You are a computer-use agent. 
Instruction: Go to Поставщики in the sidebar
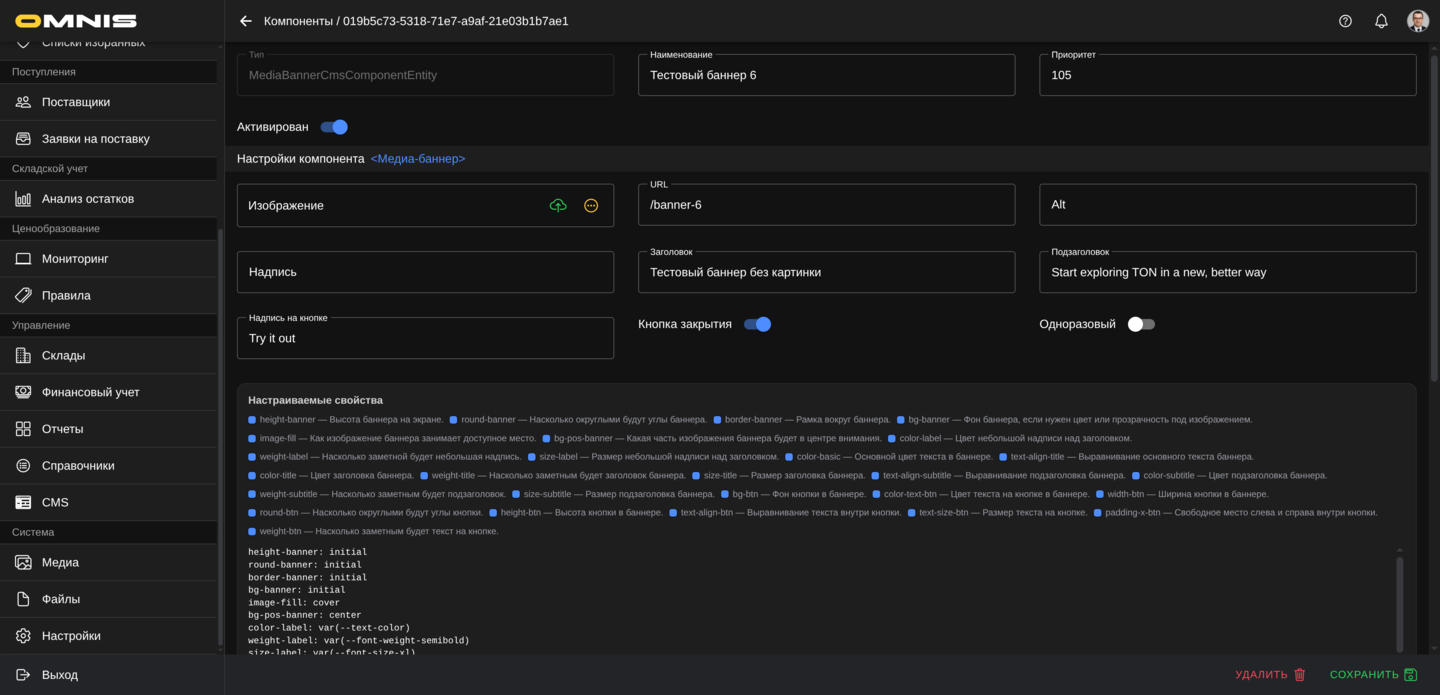click(x=76, y=102)
